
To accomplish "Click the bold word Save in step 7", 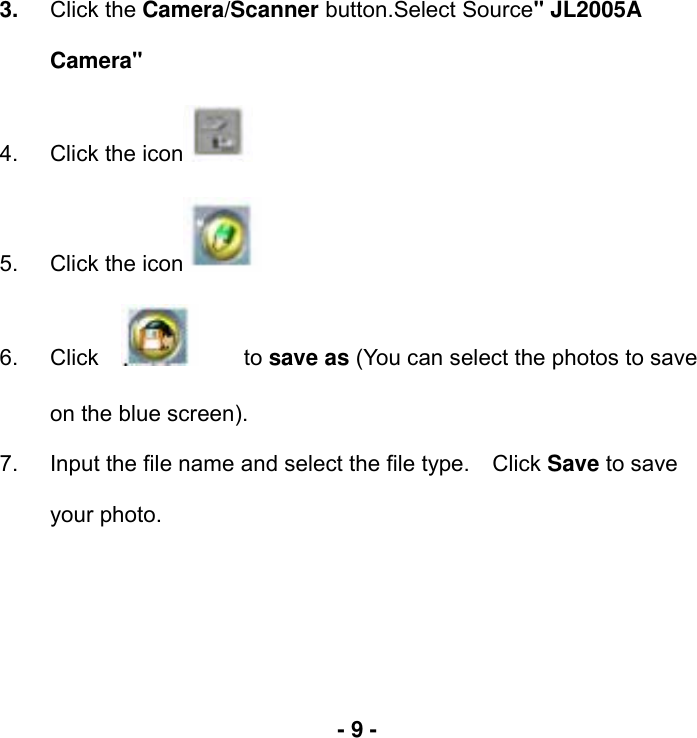I will 573,464.
